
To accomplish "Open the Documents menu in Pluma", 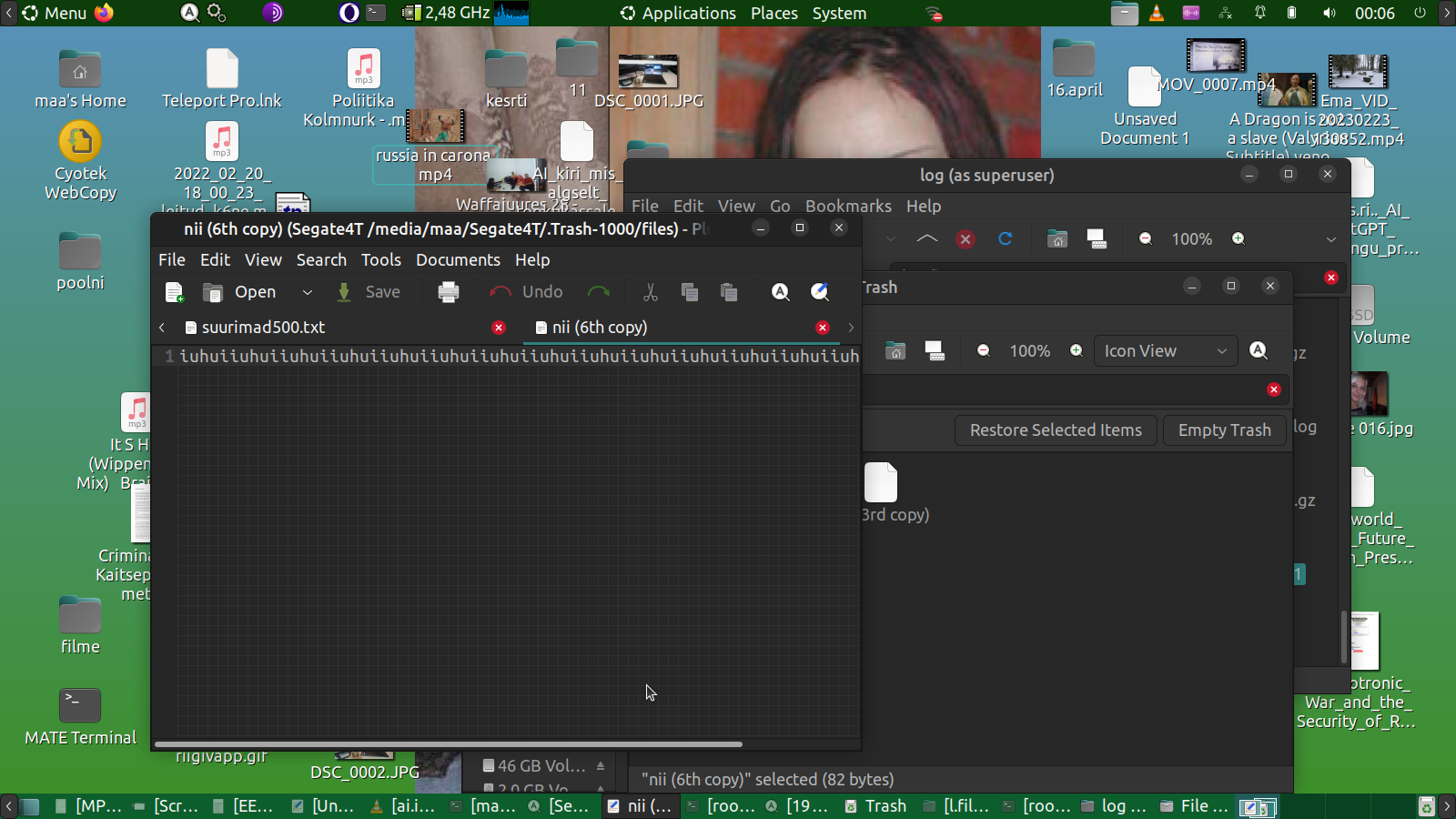I will click(x=458, y=260).
